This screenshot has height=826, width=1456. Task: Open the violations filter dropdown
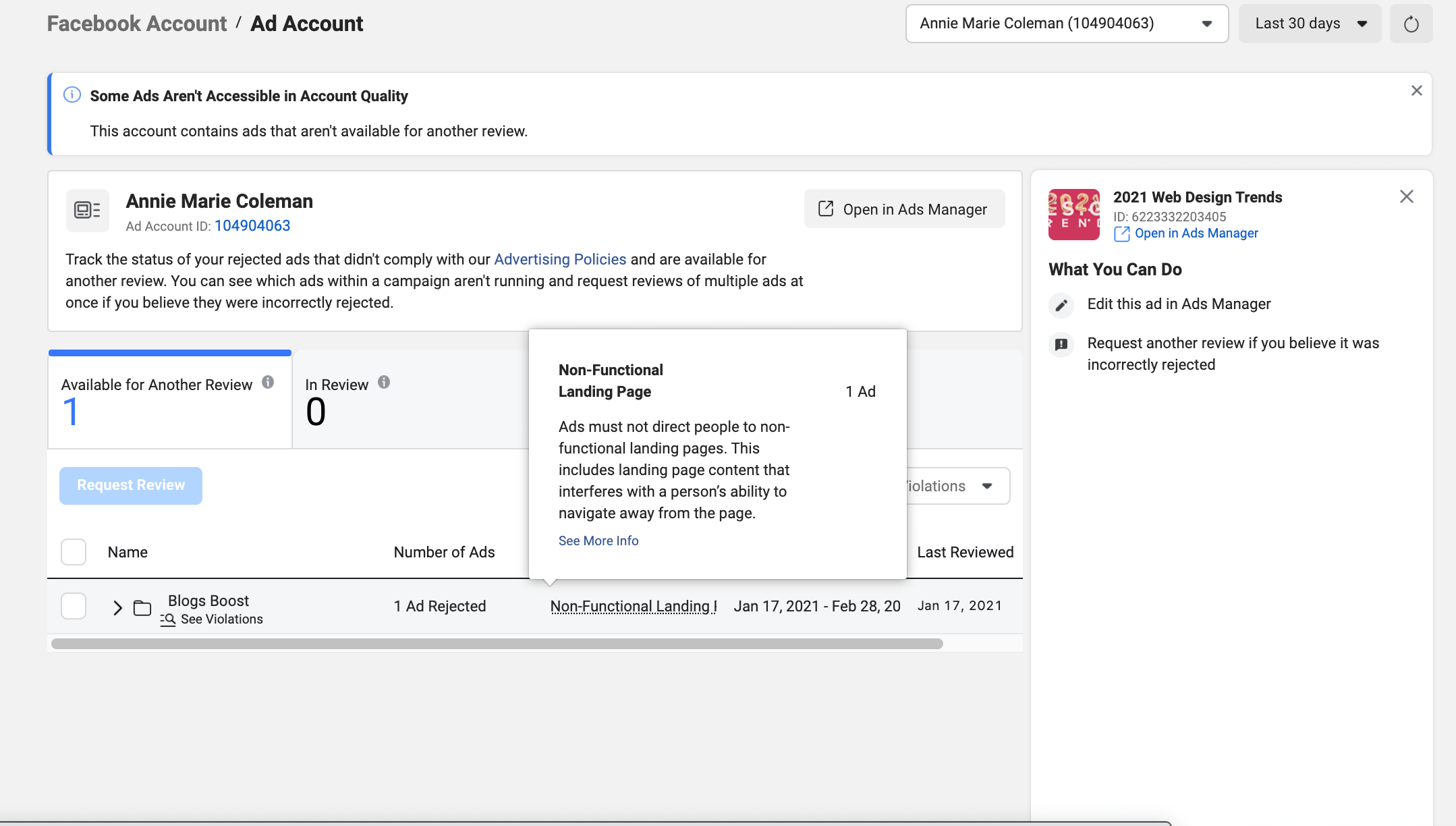pyautogui.click(x=958, y=486)
